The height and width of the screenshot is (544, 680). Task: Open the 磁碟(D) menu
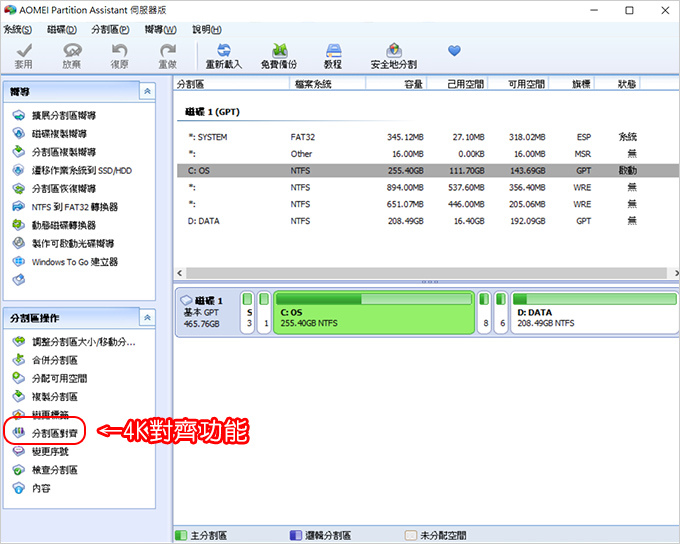62,29
